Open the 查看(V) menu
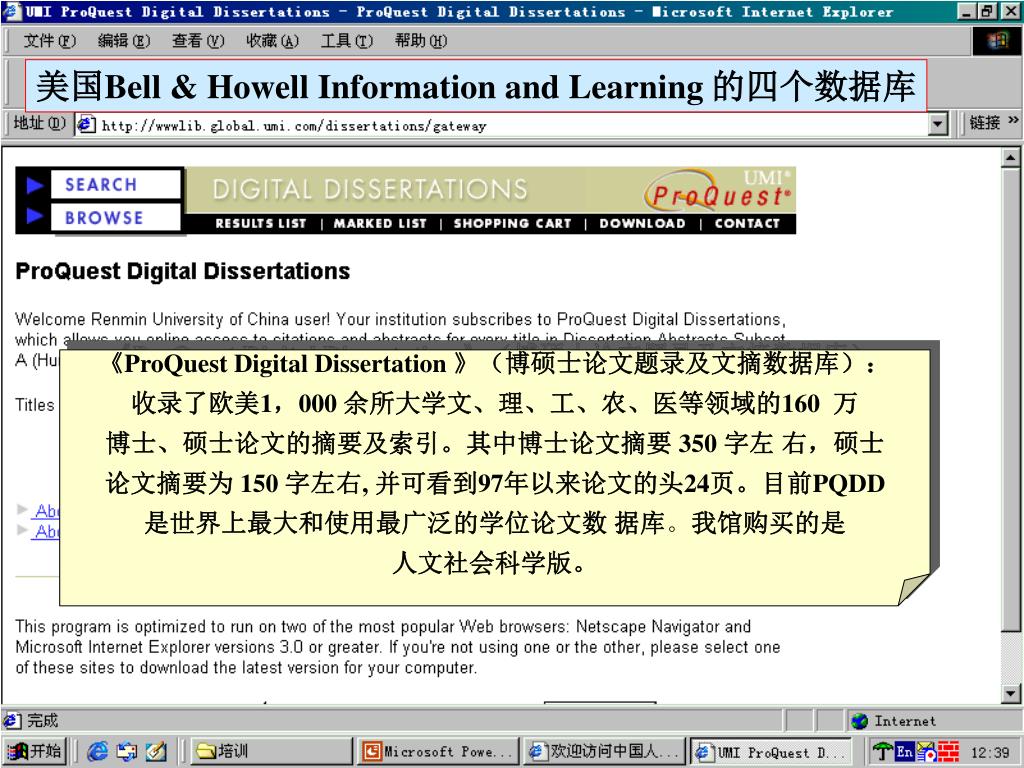 point(198,41)
